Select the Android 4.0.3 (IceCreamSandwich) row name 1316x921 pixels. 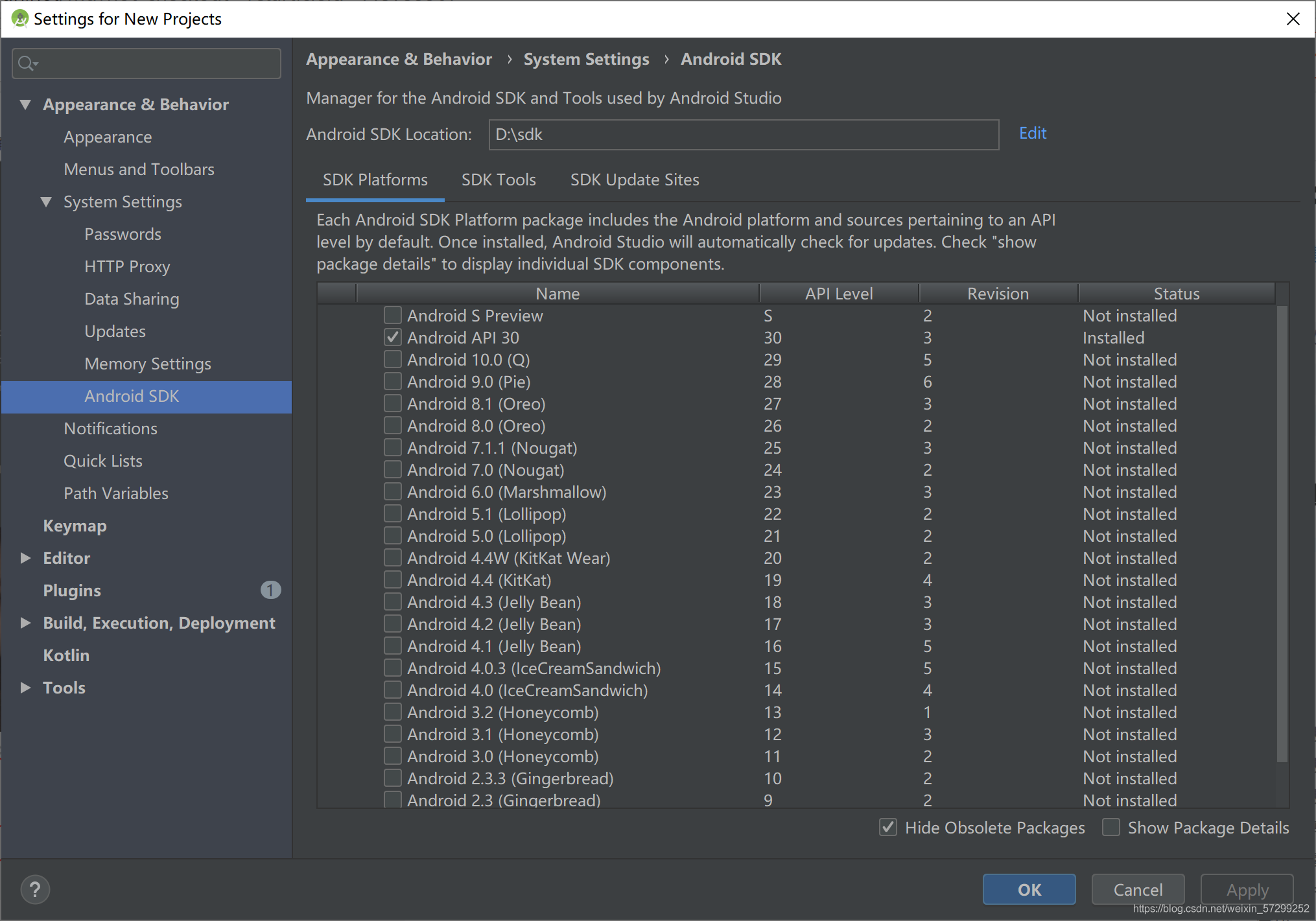[x=534, y=668]
